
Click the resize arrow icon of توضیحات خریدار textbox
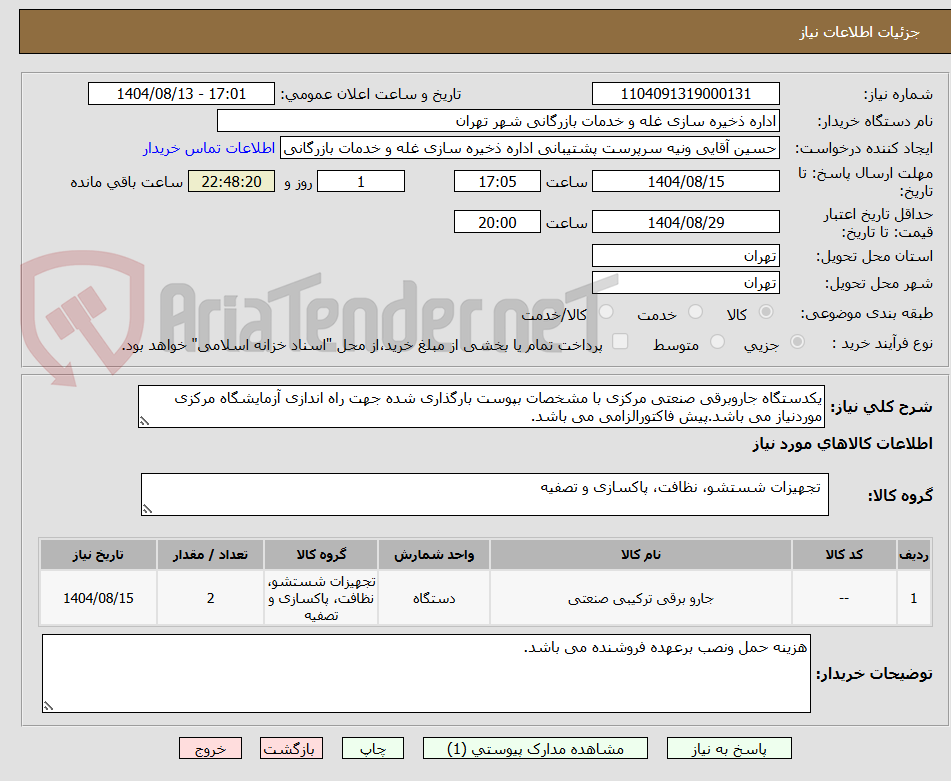click(48, 707)
